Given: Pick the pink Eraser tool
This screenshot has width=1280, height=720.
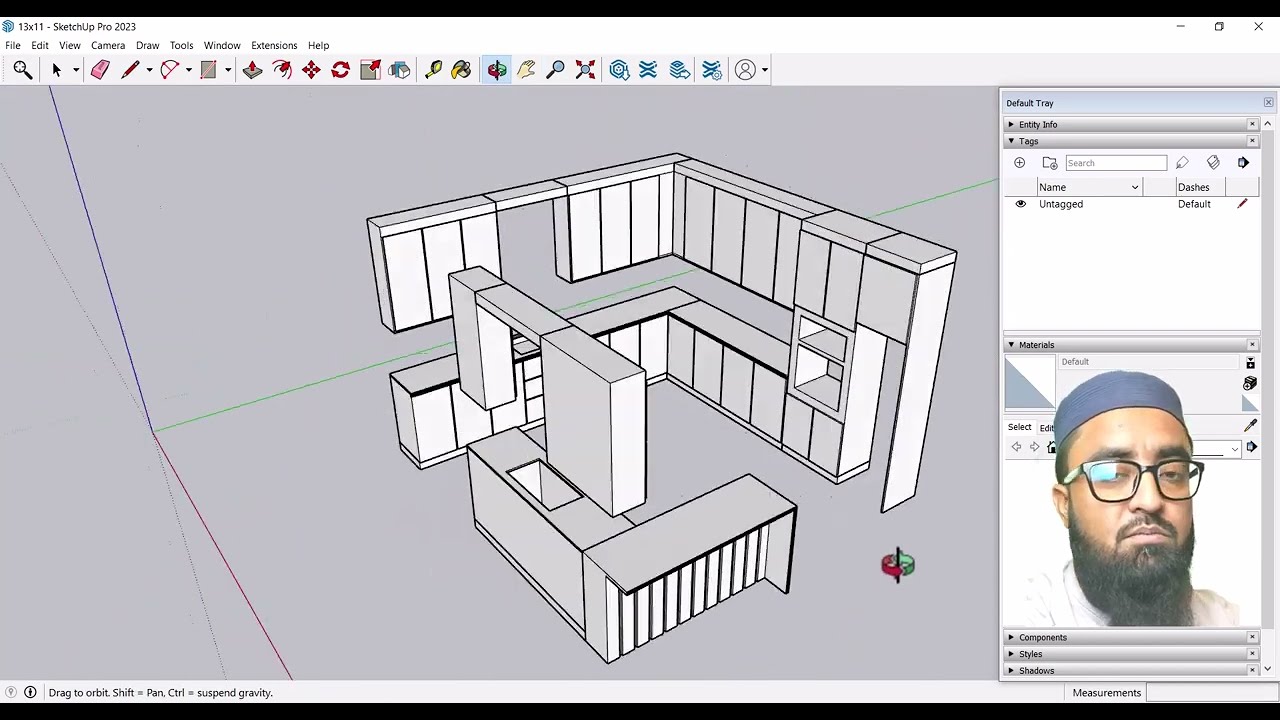Looking at the screenshot, I should tap(100, 69).
